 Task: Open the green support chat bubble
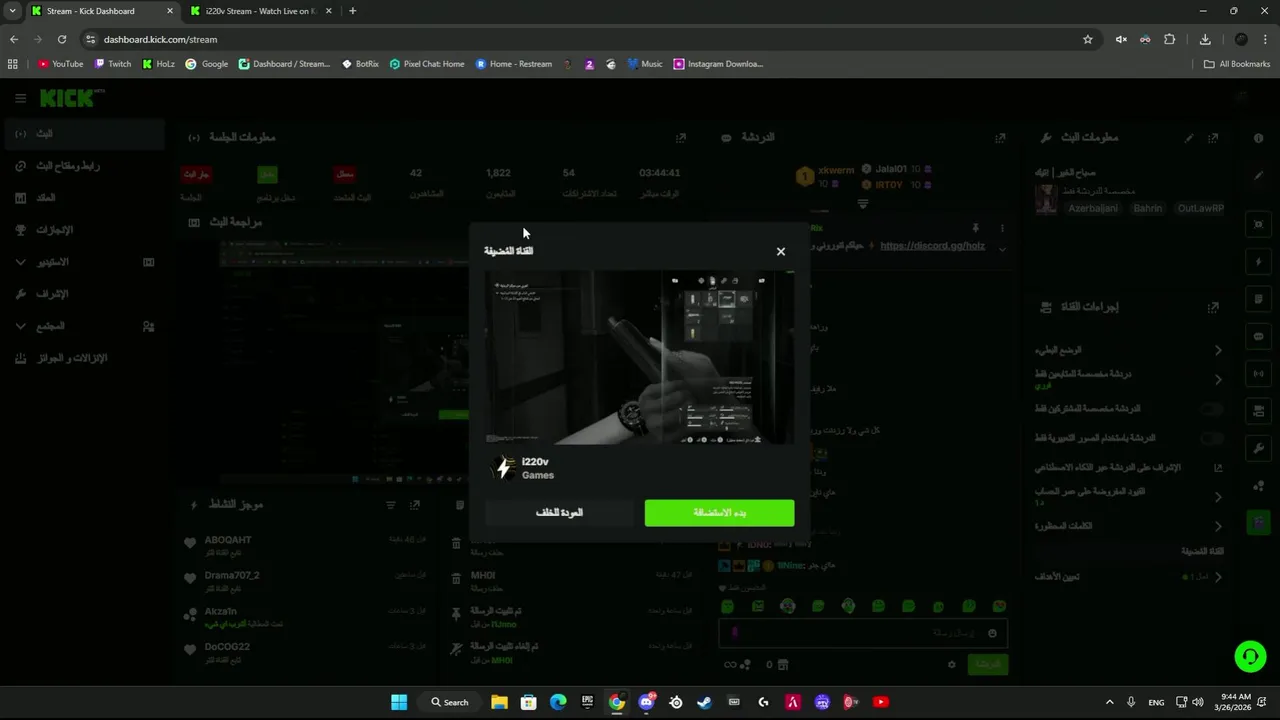(1250, 656)
